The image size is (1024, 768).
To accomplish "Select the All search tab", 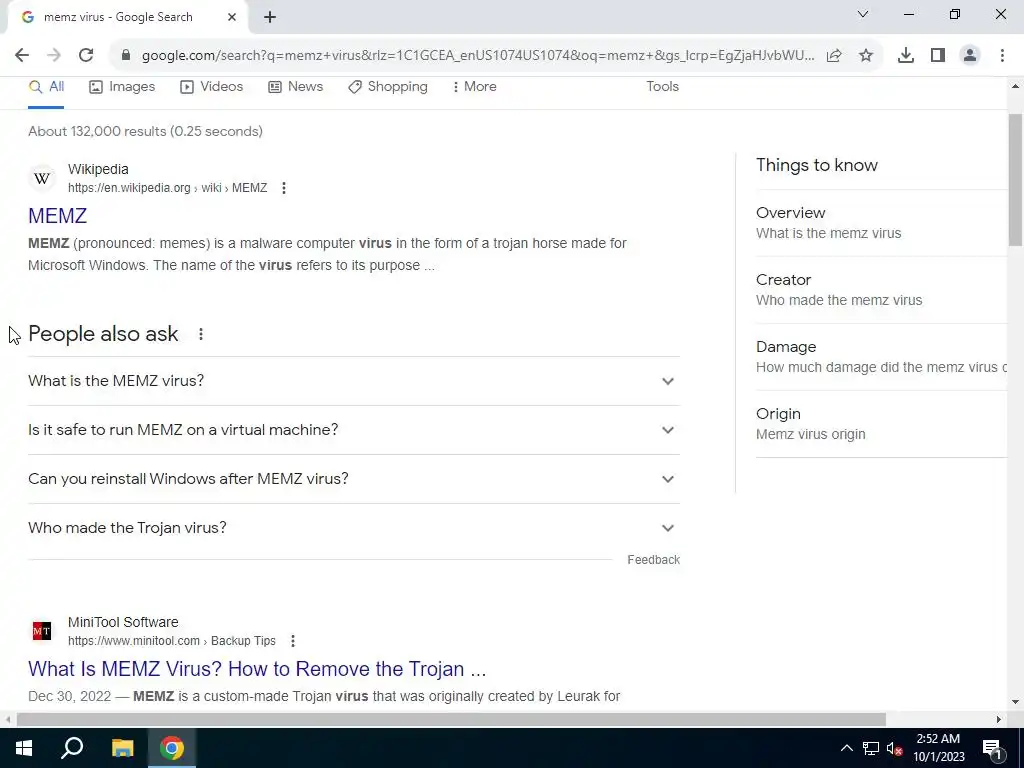I will (46, 87).
